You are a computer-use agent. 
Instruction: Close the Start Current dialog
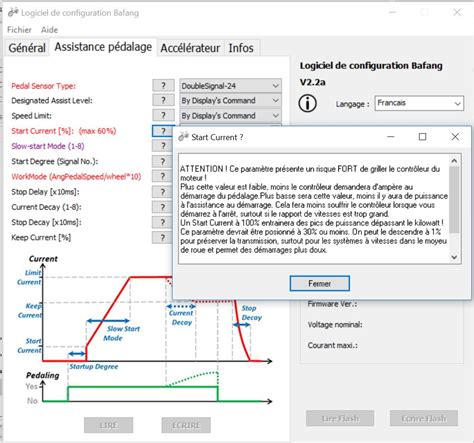point(455,137)
